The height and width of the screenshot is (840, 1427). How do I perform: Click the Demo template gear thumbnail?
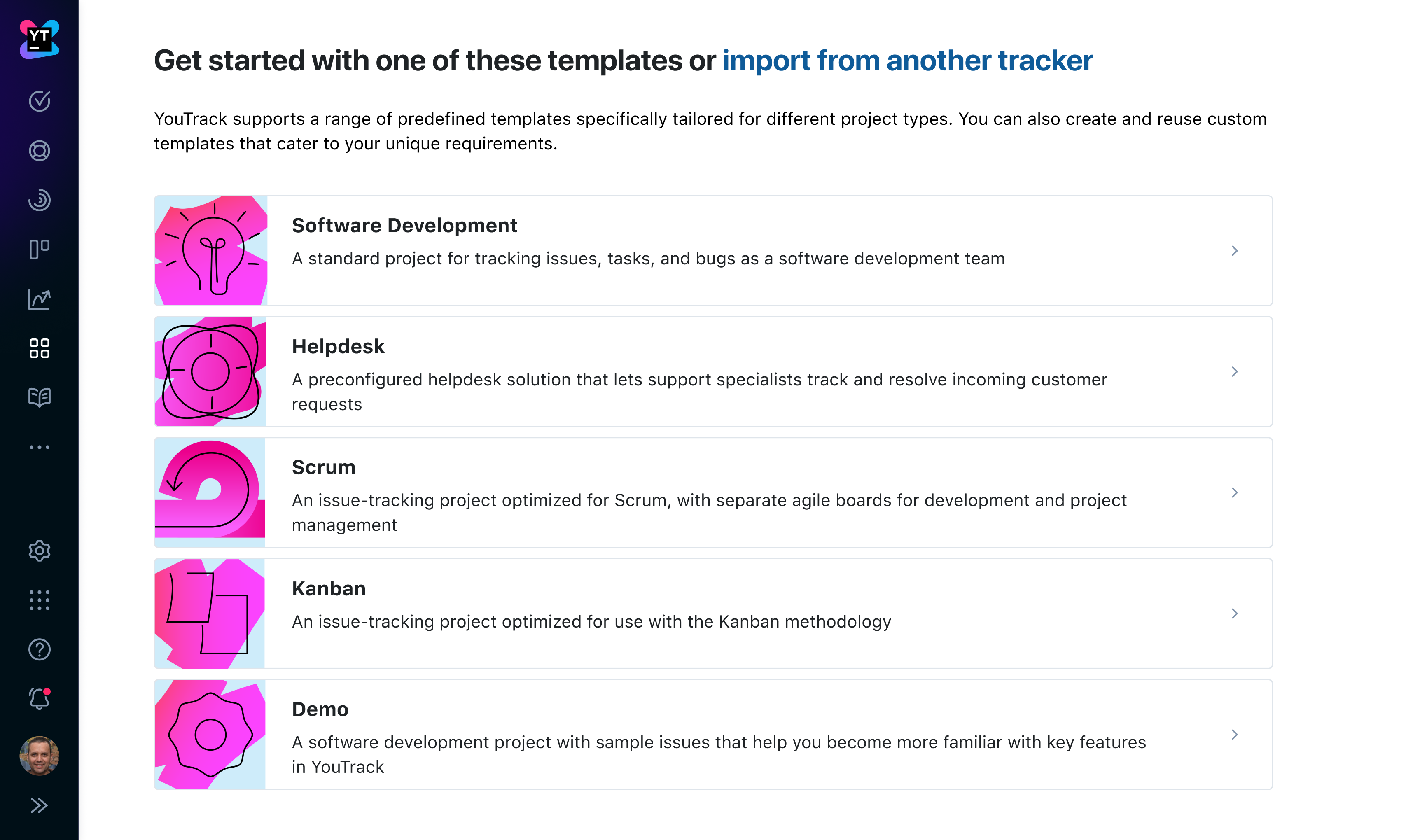210,735
